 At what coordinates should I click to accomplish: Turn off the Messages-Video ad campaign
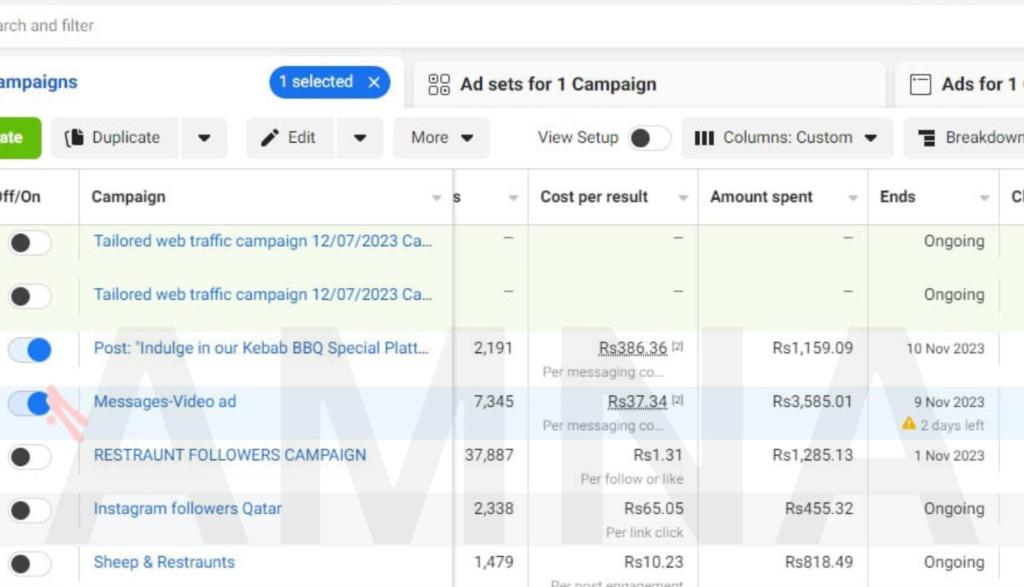30,403
